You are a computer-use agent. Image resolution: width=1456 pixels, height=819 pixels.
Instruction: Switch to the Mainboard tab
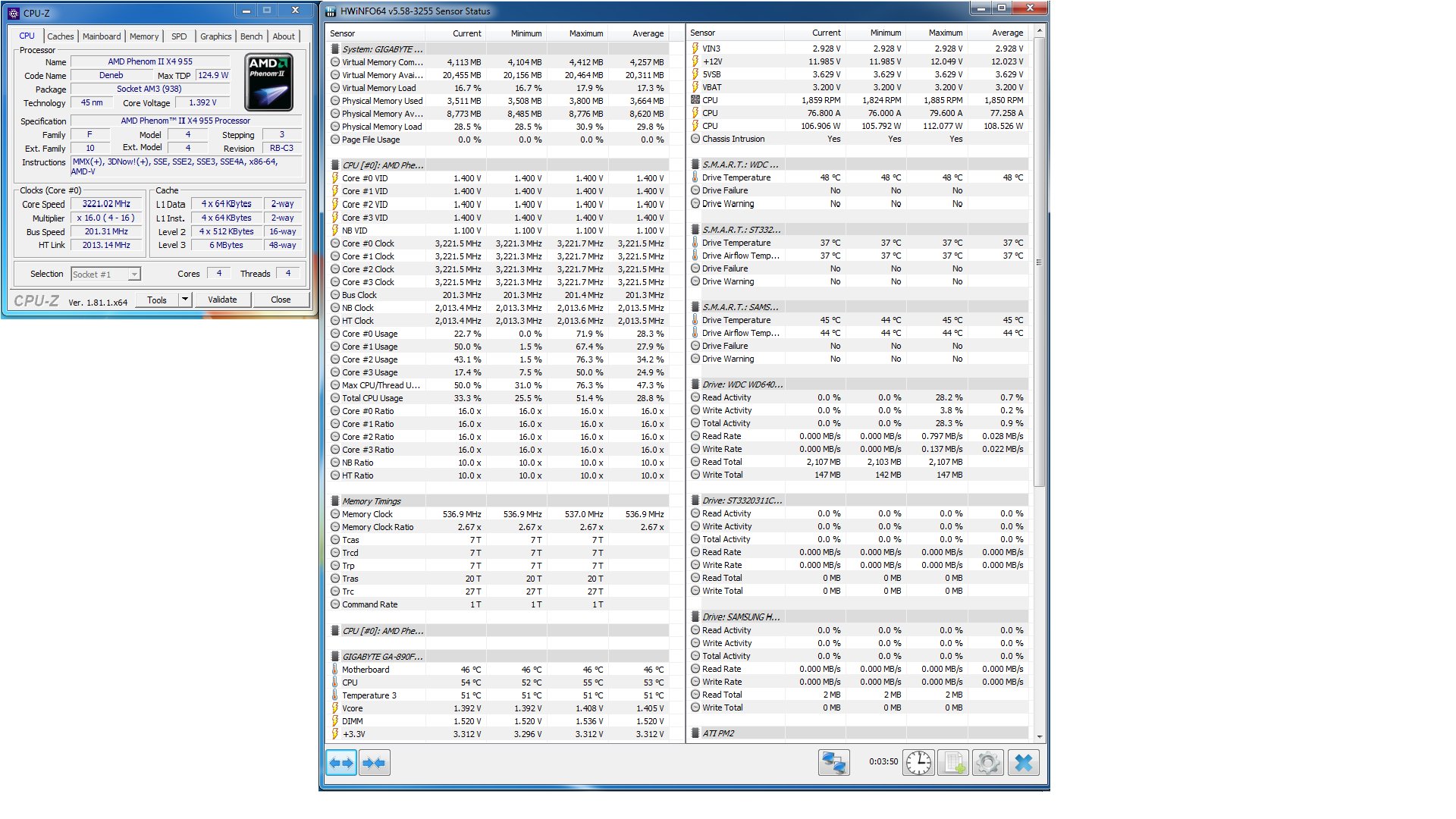[102, 36]
